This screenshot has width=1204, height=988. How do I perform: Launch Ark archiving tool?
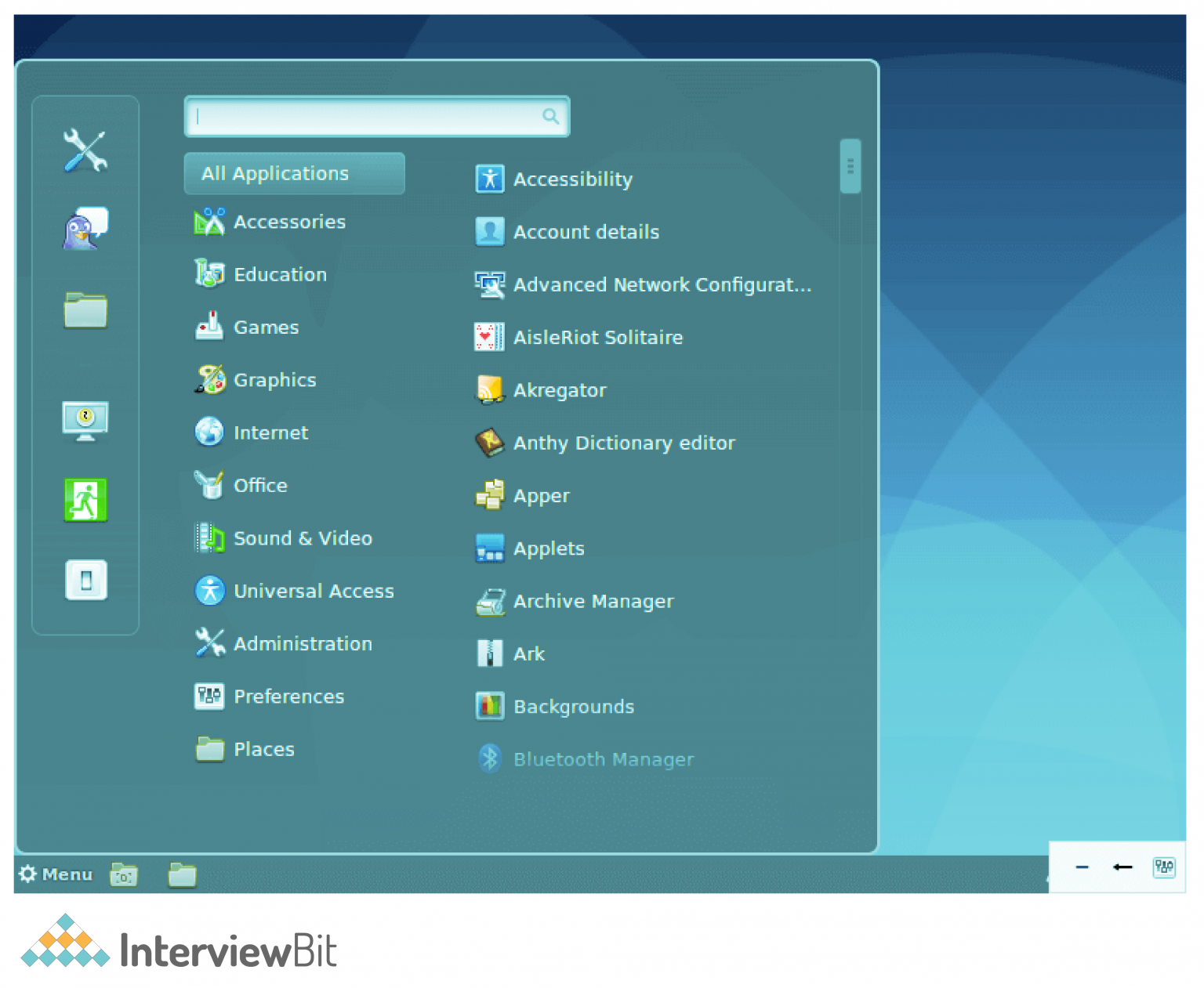(529, 653)
